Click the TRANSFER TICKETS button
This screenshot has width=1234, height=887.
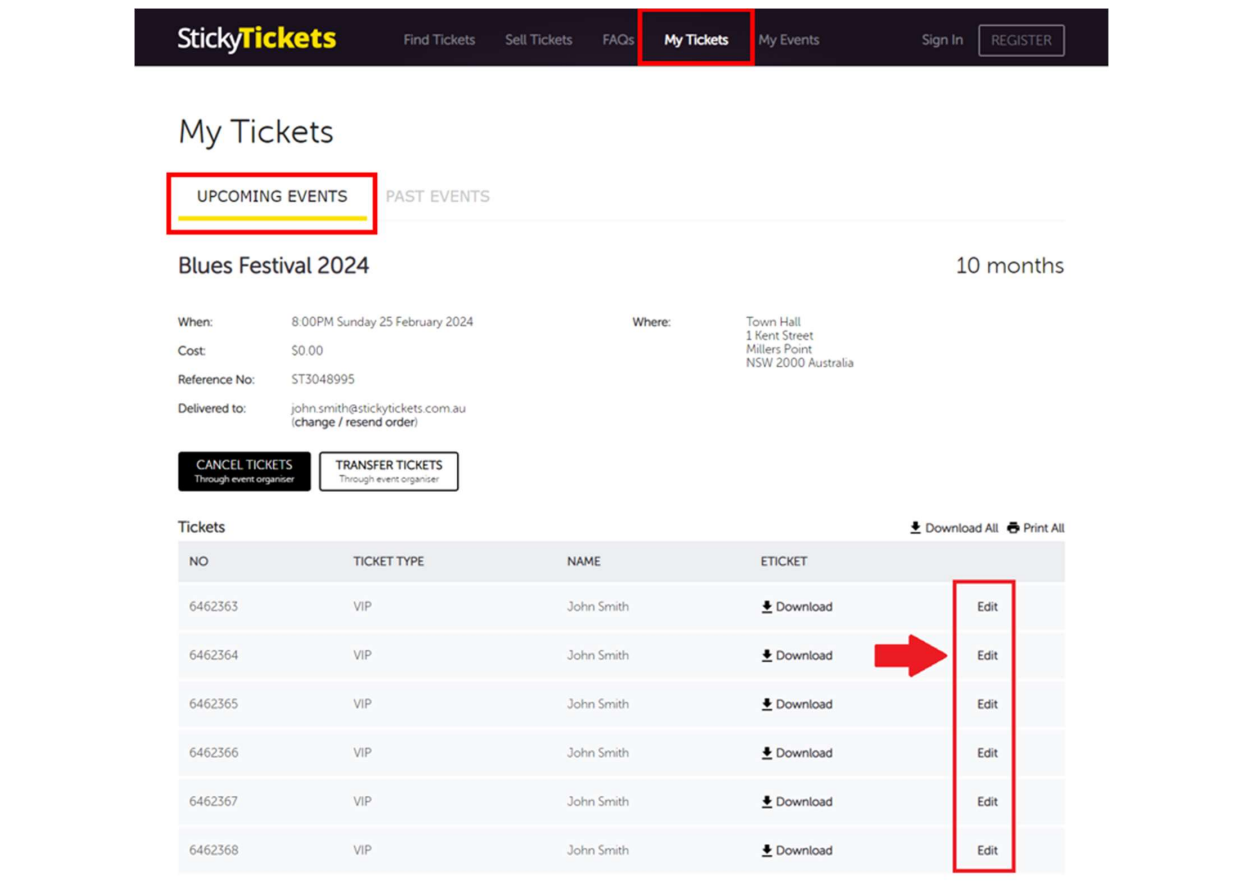click(389, 471)
